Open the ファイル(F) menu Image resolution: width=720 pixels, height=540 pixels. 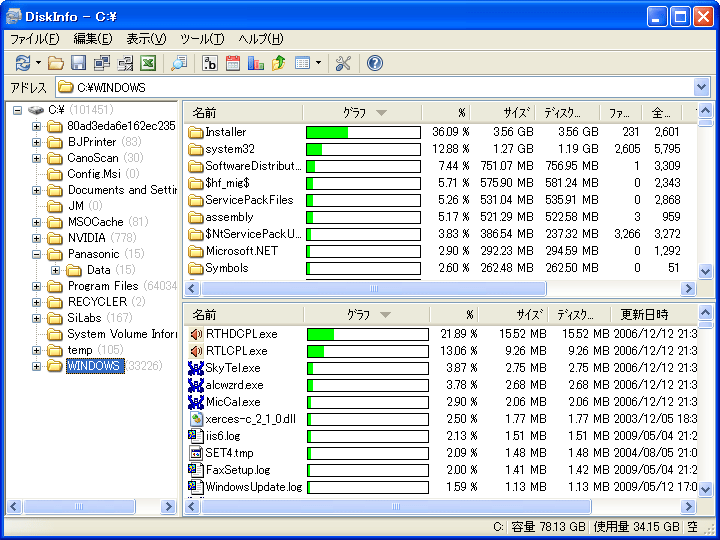35,39
